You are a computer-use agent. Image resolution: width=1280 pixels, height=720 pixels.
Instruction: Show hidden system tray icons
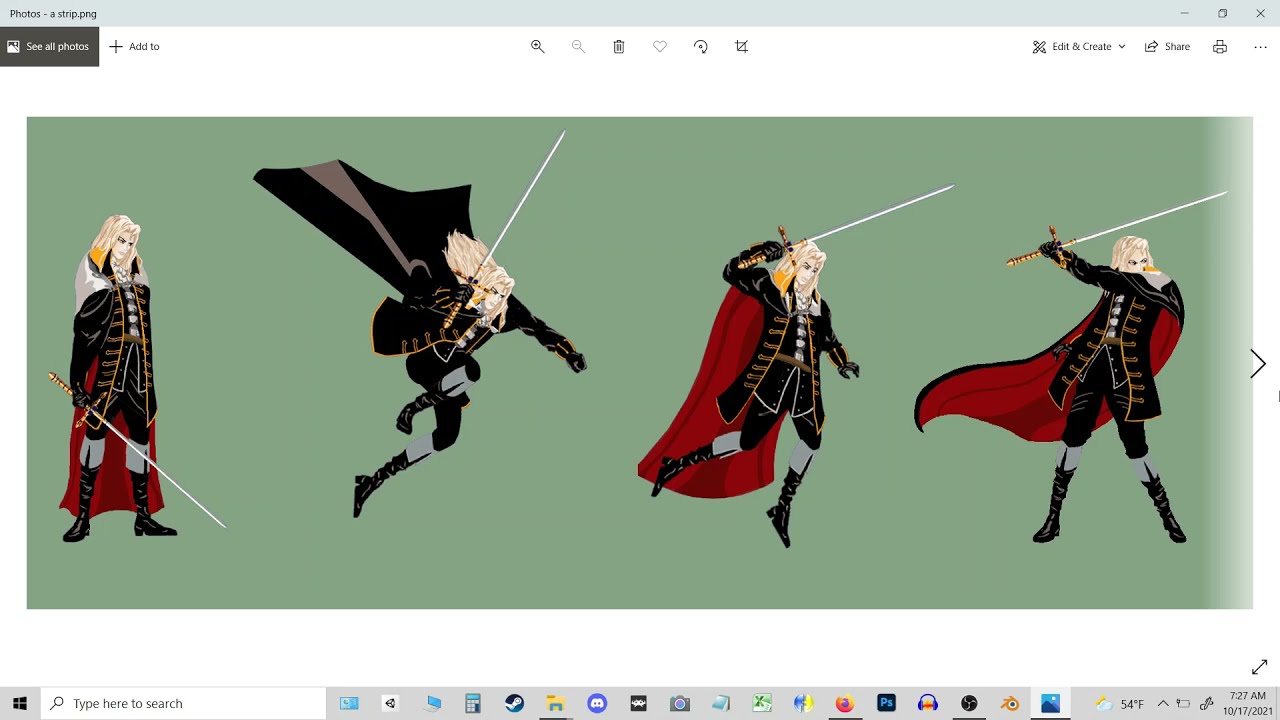(1163, 703)
